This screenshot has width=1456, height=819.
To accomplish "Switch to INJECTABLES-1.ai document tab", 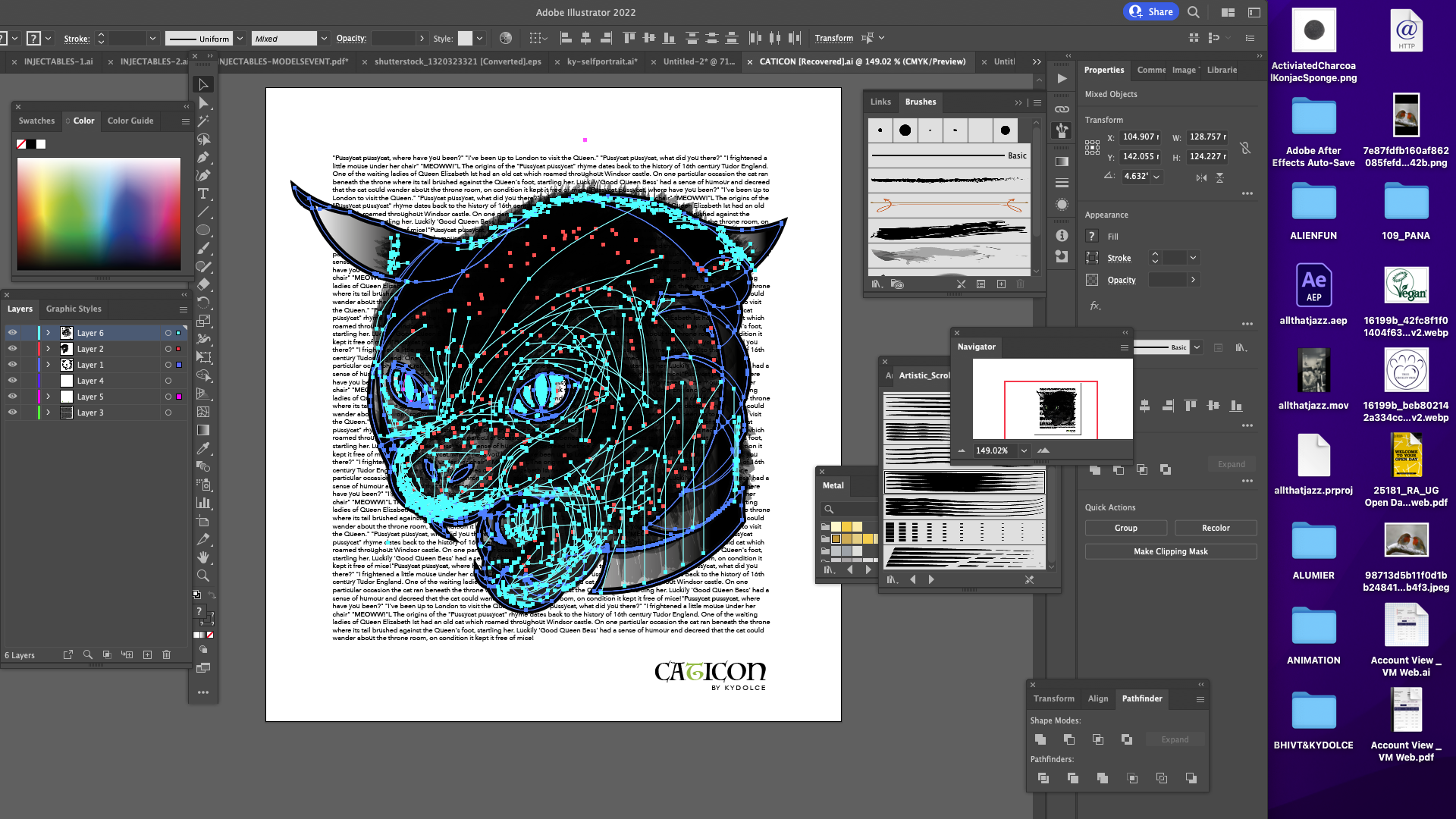I will (x=58, y=61).
